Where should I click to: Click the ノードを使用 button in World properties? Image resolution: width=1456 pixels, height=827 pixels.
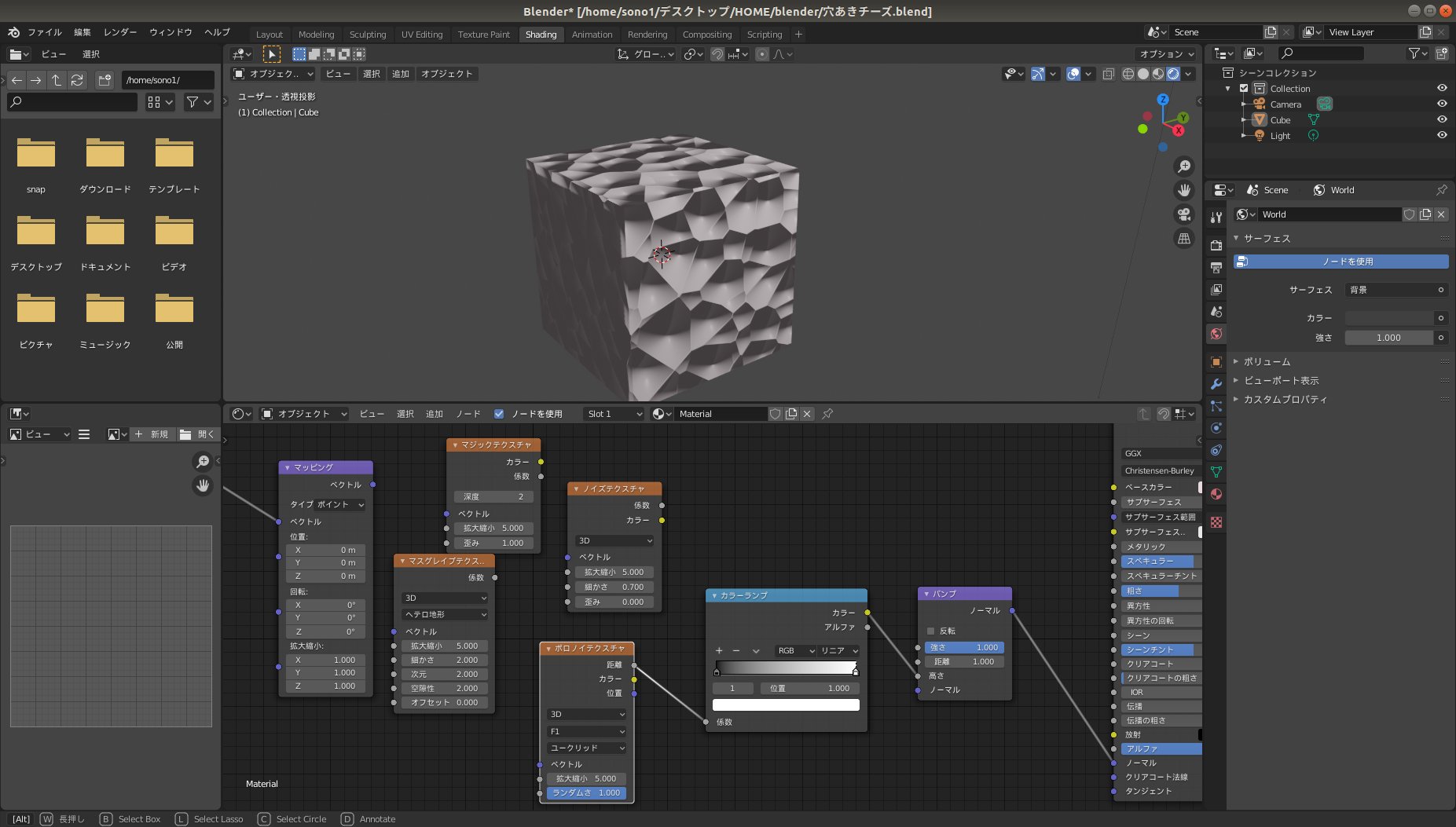point(1340,262)
